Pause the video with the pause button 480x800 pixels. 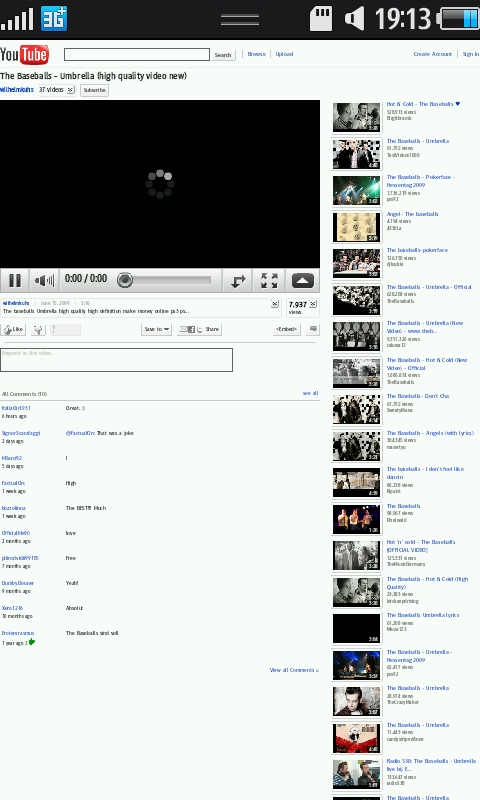(x=15, y=281)
